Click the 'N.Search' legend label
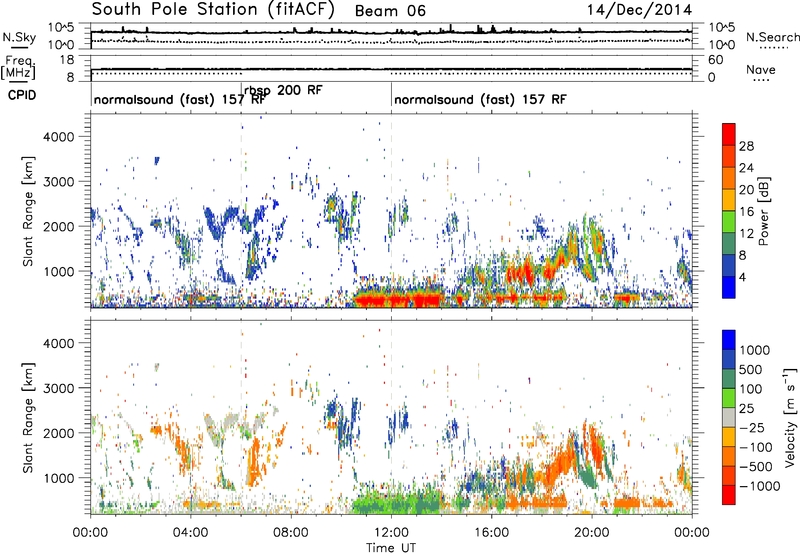Image resolution: width=800 pixels, height=554 pixels. [772, 37]
